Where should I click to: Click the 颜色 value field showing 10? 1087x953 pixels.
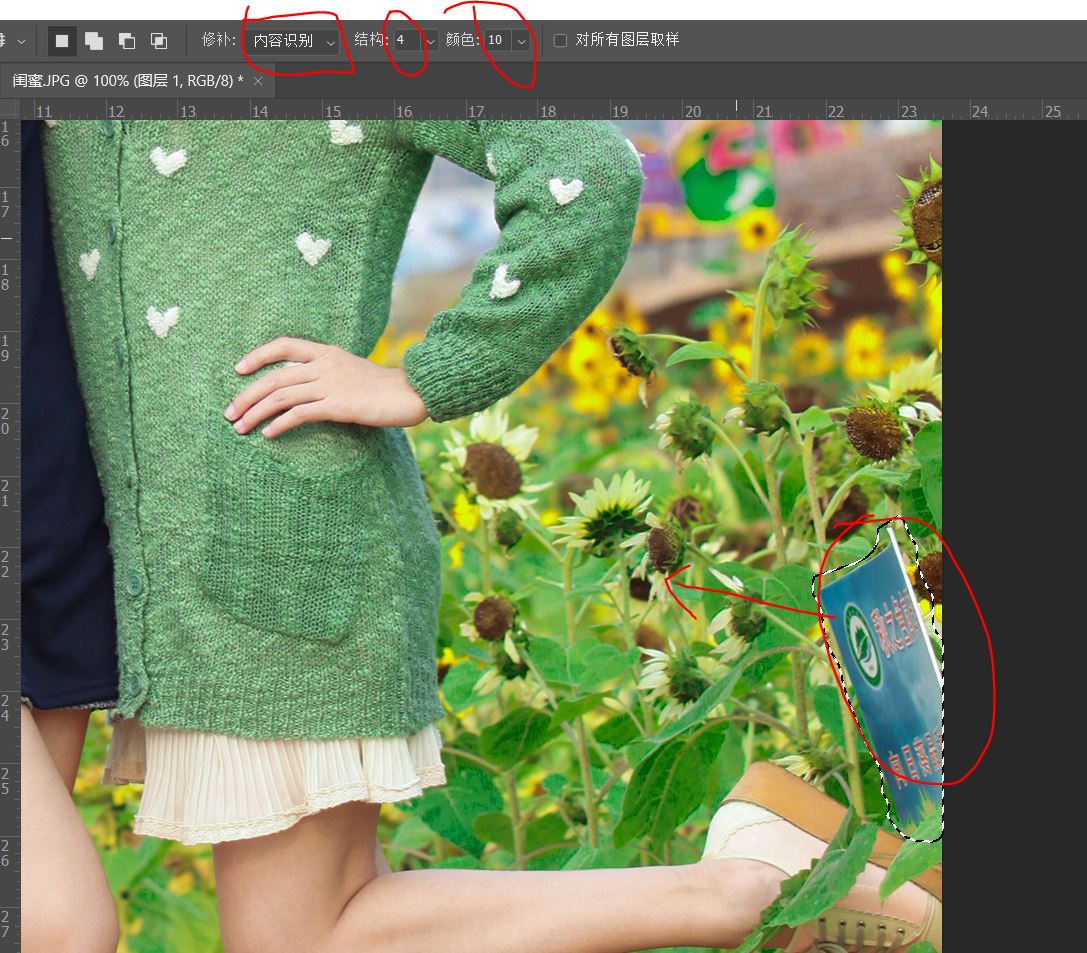pyautogui.click(x=498, y=40)
